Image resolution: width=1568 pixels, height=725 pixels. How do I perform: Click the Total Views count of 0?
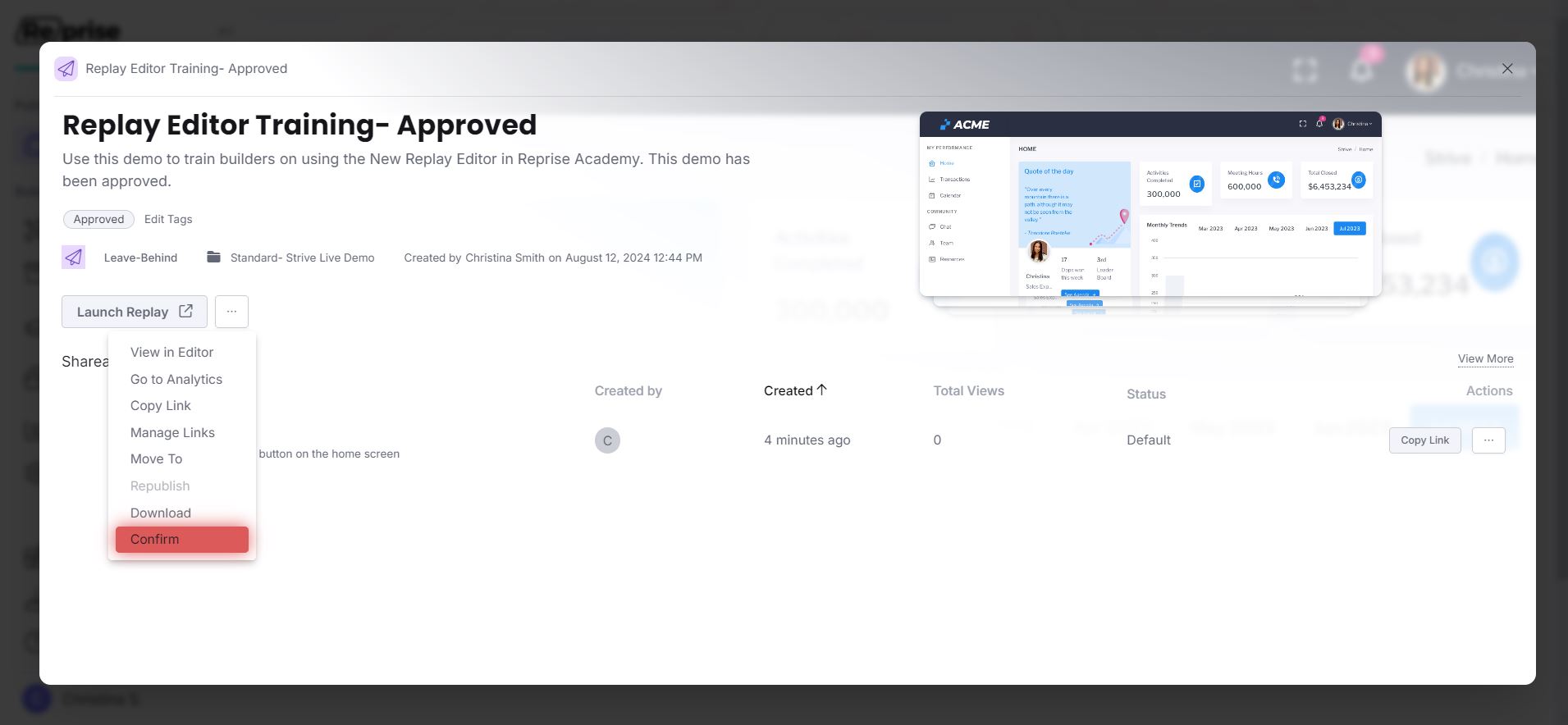(x=937, y=440)
